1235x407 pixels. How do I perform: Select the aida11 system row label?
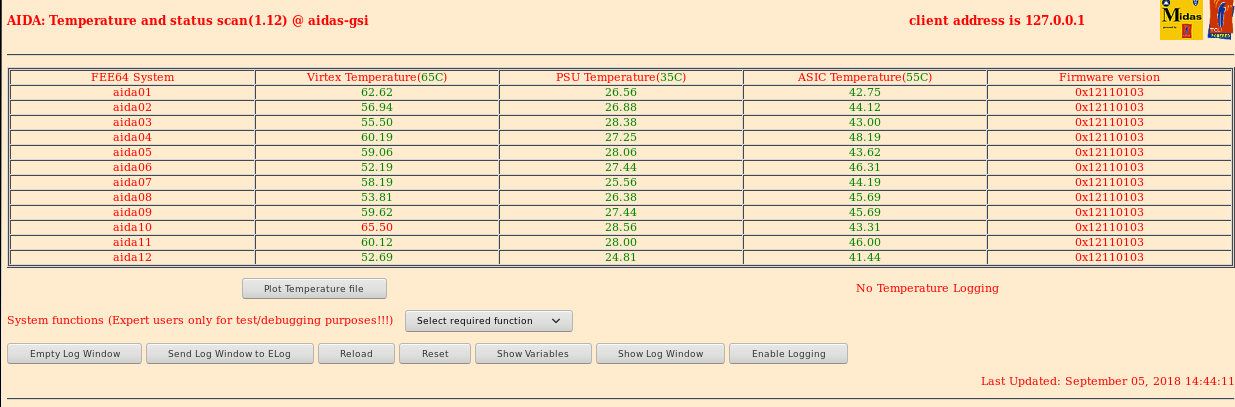click(132, 242)
